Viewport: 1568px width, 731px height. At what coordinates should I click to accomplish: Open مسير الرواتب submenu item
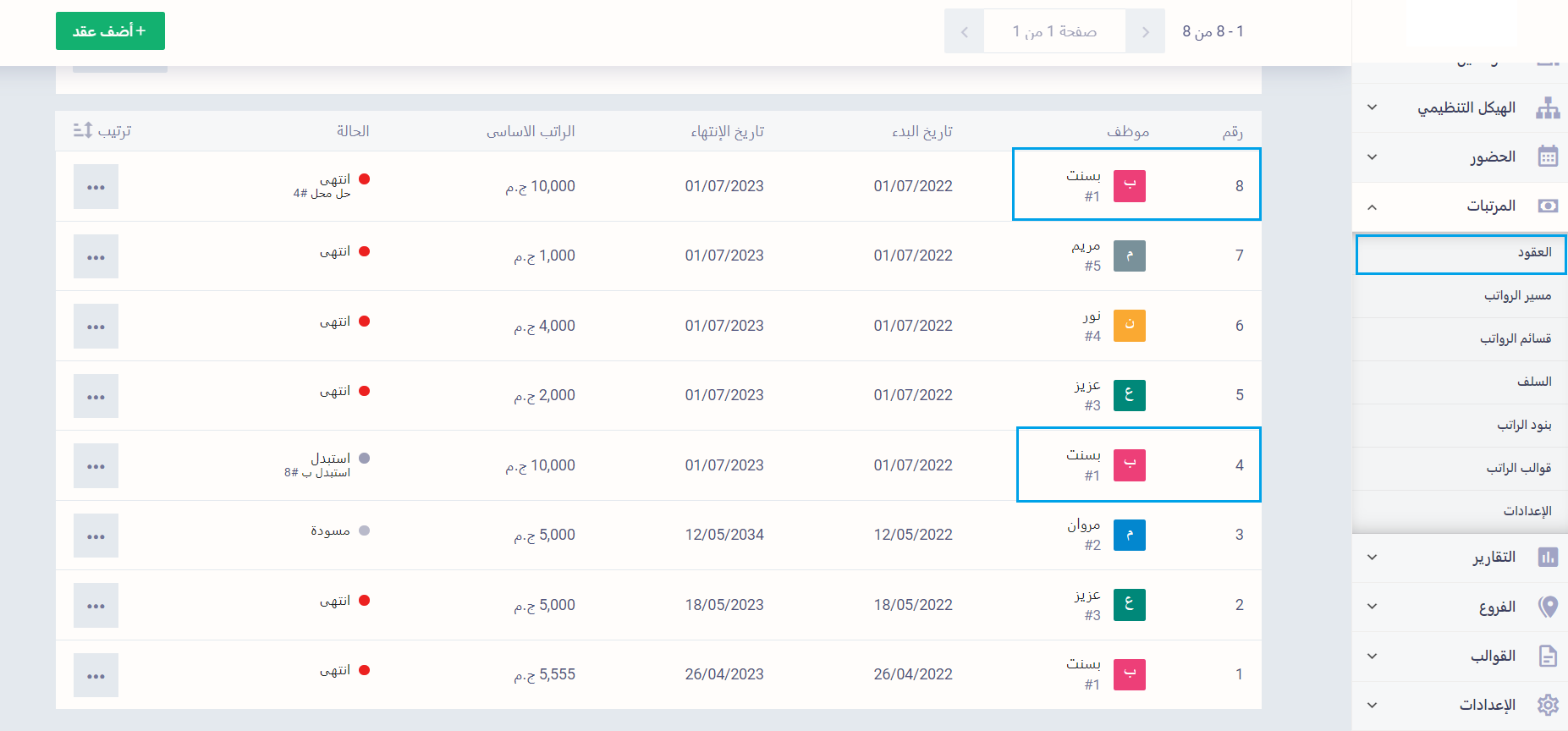click(1516, 296)
